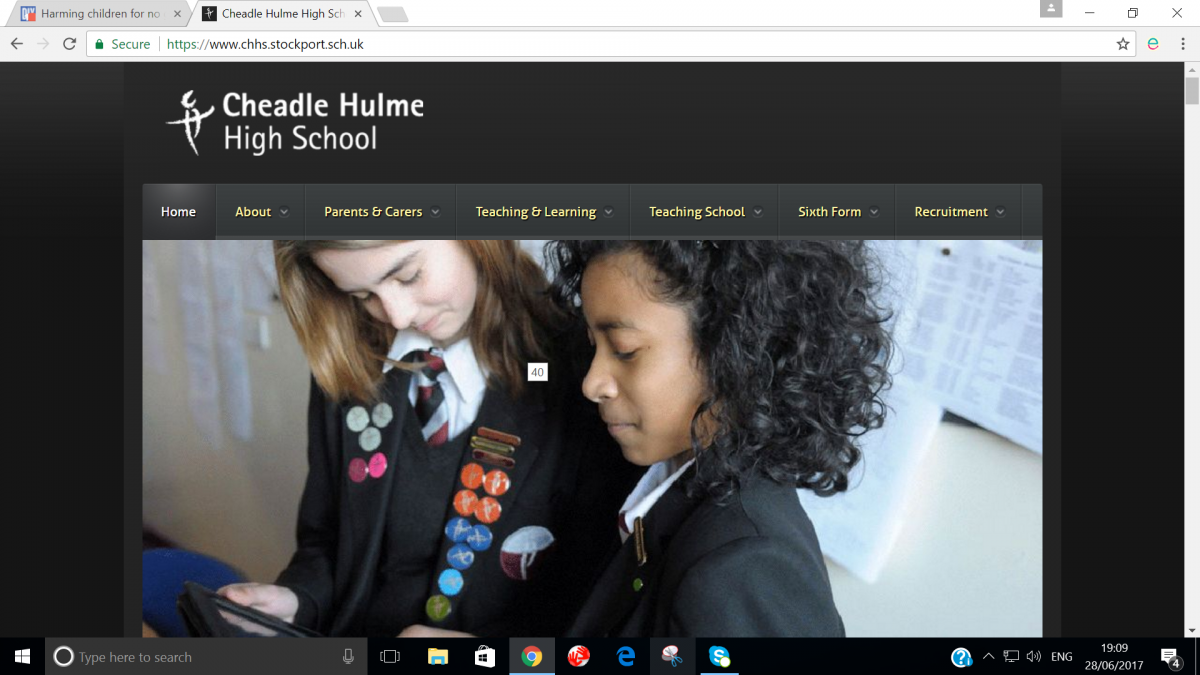The image size is (1200, 675).
Task: Expand the About dropdown menu
Action: [x=261, y=212]
